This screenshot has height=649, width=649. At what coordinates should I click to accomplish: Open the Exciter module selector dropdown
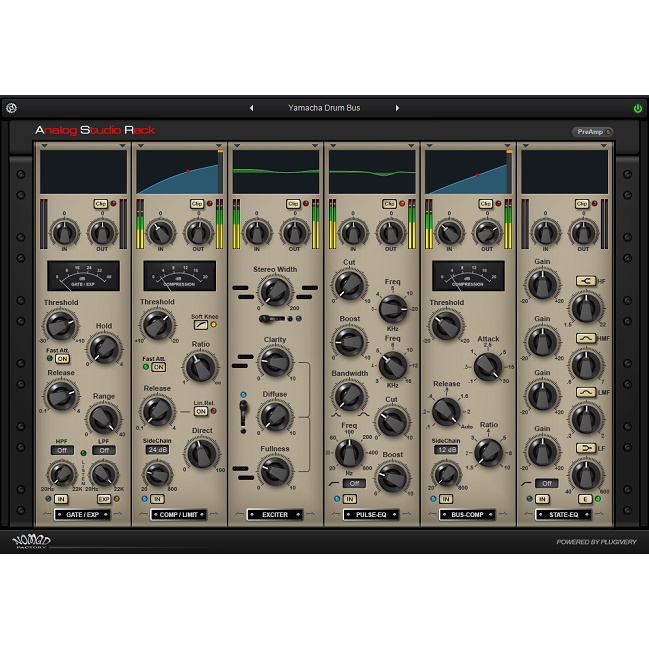275,515
